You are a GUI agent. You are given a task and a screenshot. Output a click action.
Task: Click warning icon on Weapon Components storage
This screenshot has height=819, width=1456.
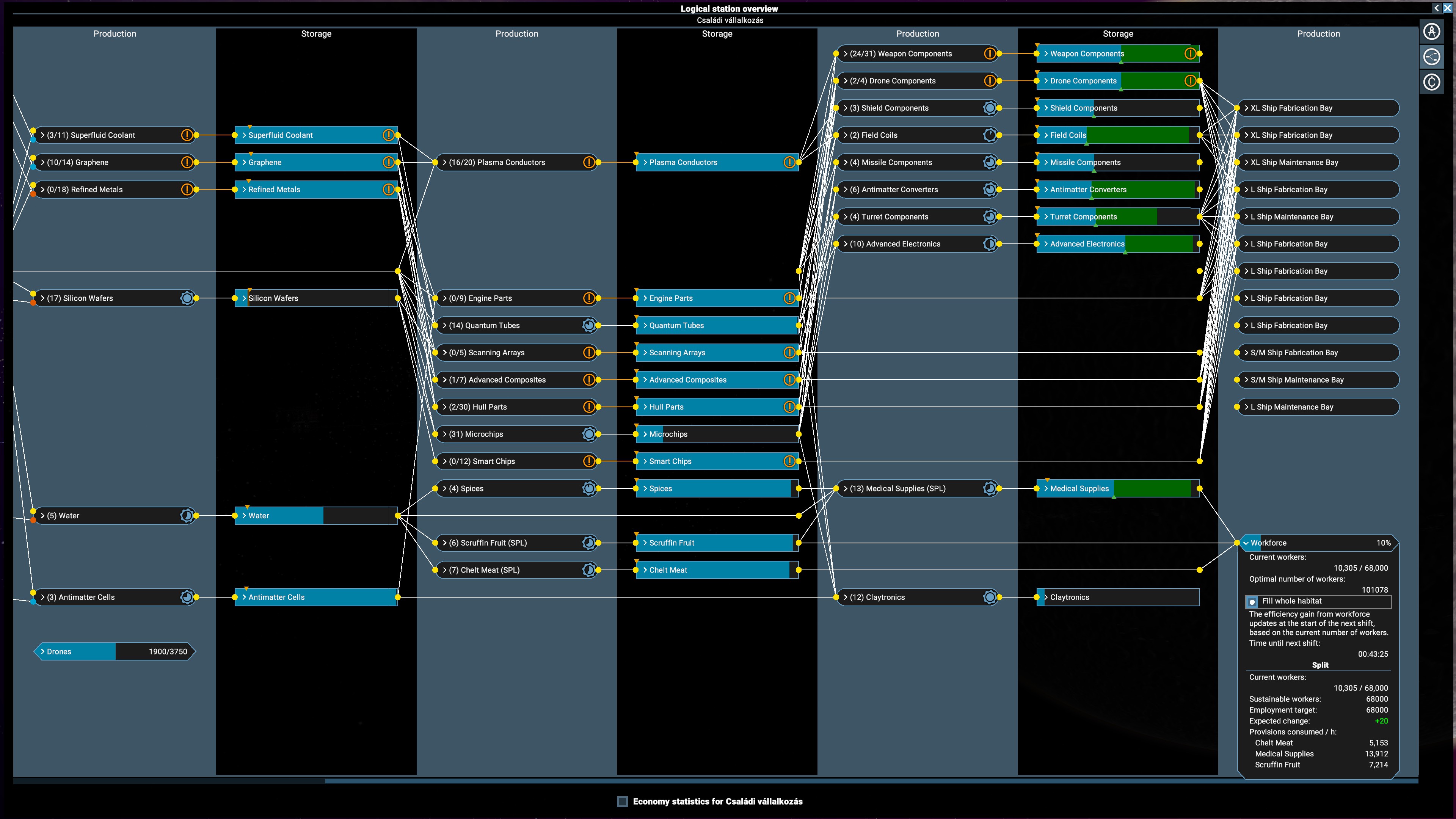[x=1190, y=54]
